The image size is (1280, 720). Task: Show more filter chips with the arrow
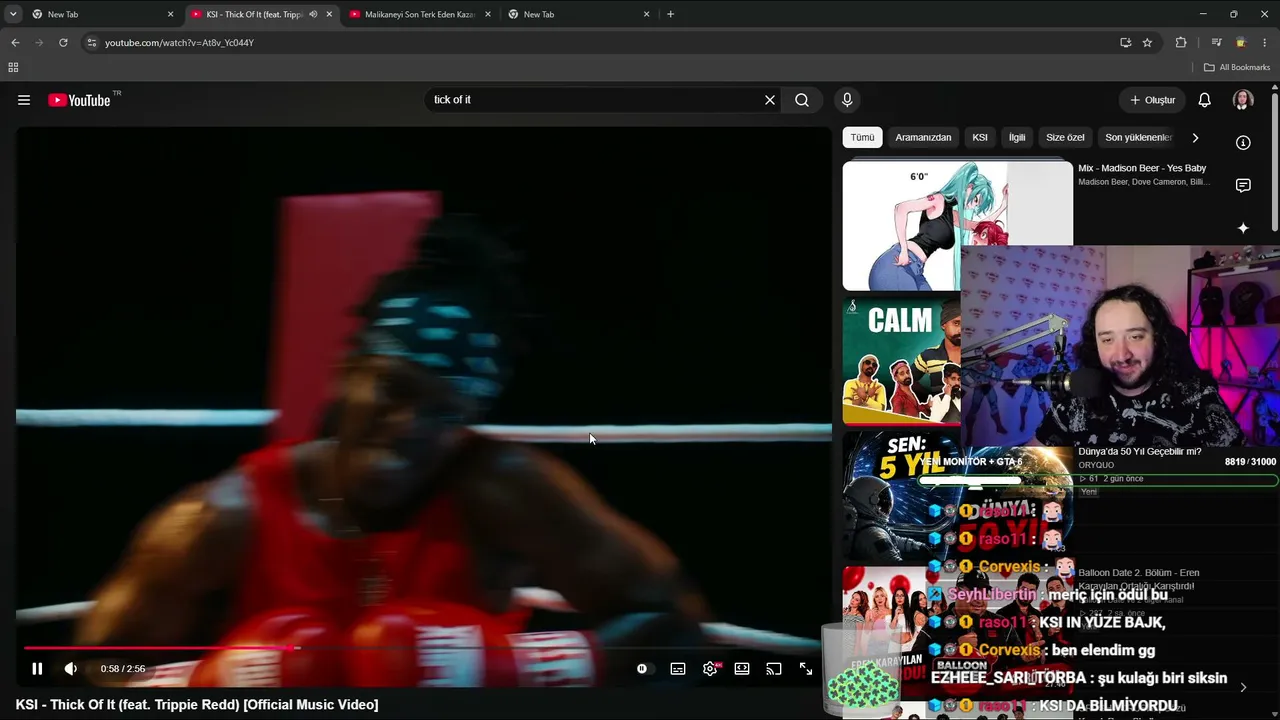pos(1195,138)
